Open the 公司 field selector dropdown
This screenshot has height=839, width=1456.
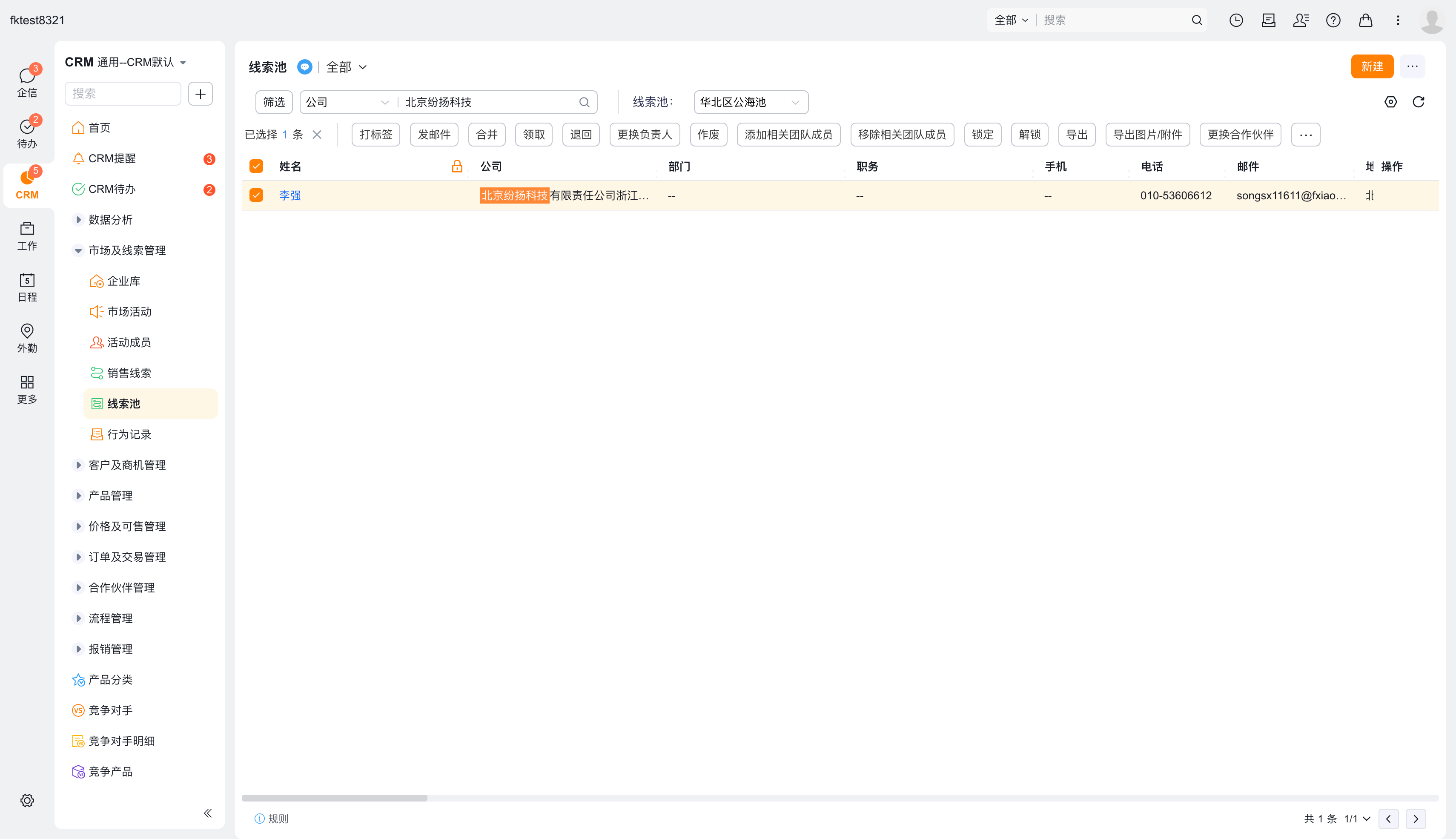tap(347, 102)
